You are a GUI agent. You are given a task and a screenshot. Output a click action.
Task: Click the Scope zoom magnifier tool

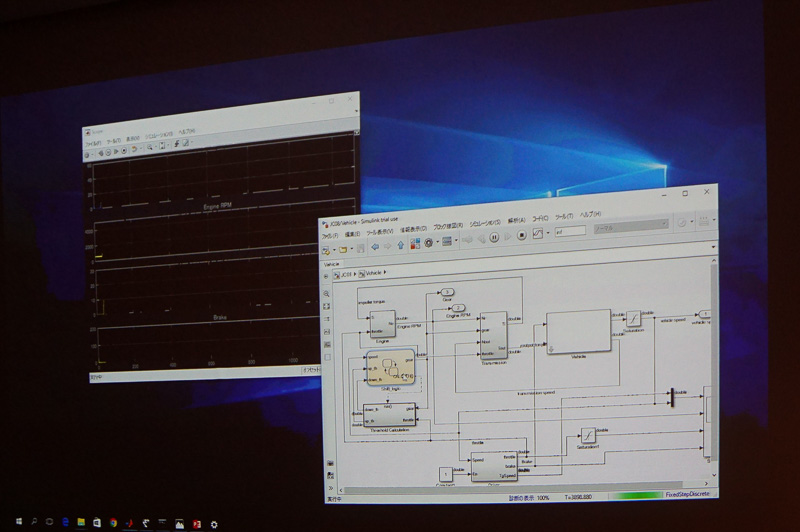coord(149,147)
